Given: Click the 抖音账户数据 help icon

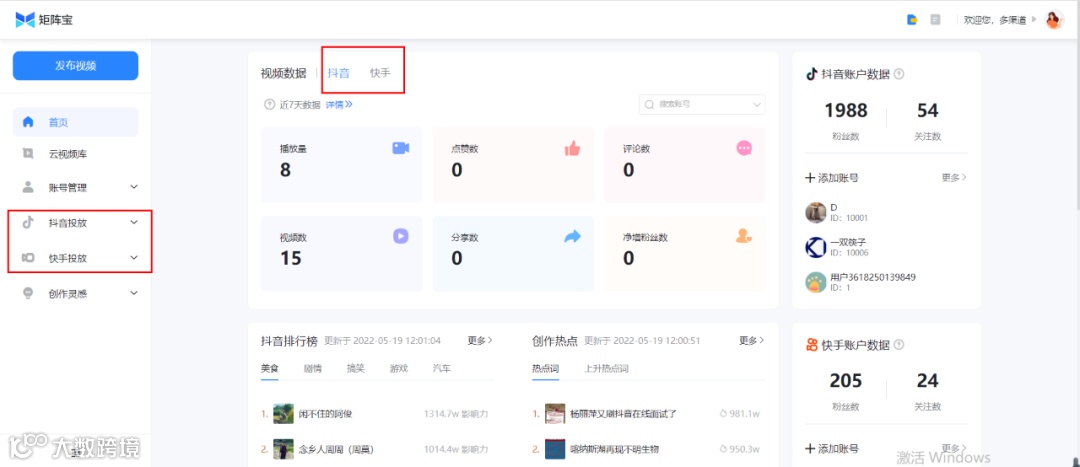Looking at the screenshot, I should pyautogui.click(x=899, y=74).
